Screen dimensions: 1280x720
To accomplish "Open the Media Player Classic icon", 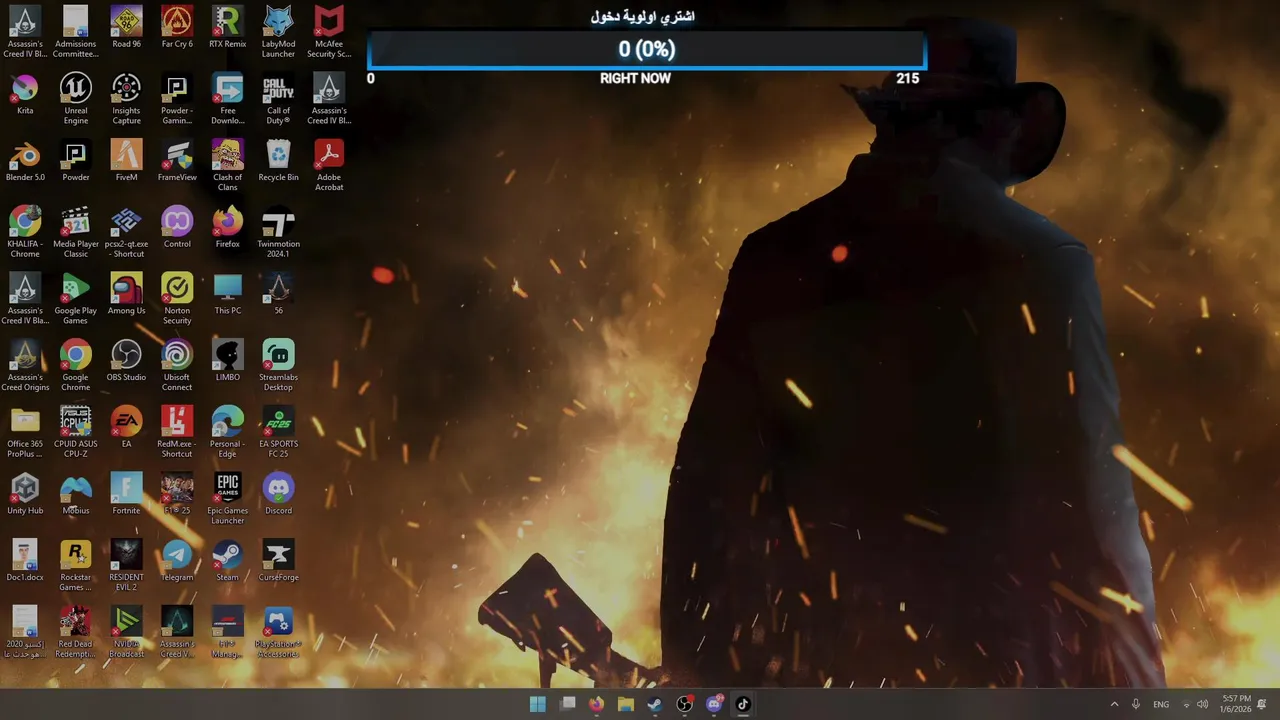I will (76, 232).
